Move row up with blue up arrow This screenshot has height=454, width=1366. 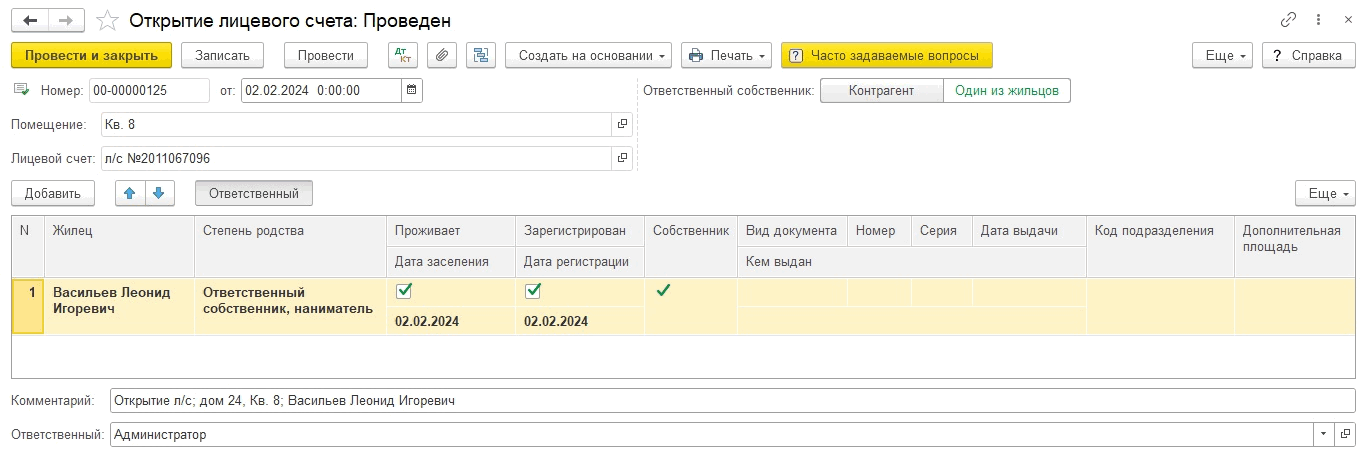pos(132,193)
